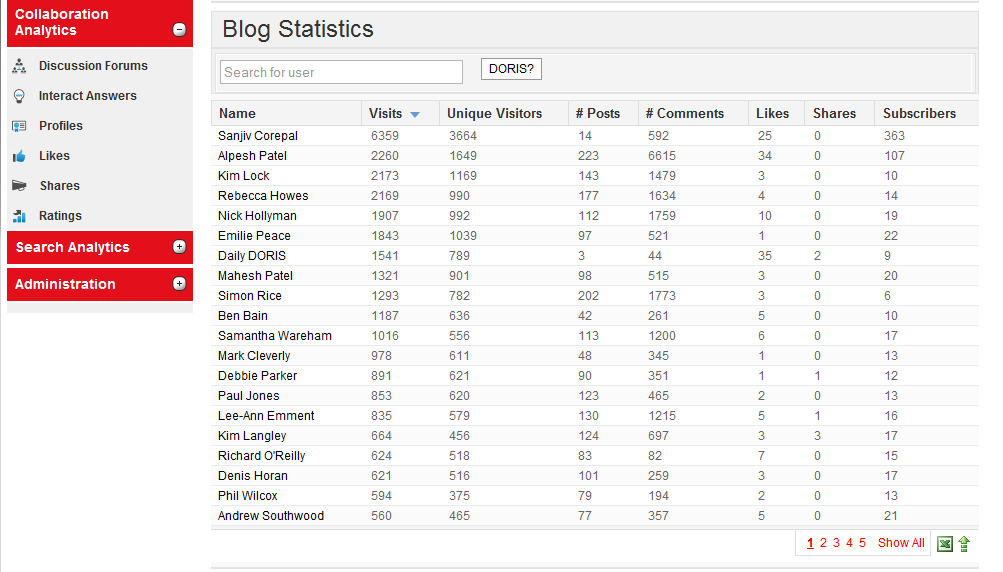The image size is (1003, 572).
Task: Select the Simon Rice row name
Action: [249, 296]
